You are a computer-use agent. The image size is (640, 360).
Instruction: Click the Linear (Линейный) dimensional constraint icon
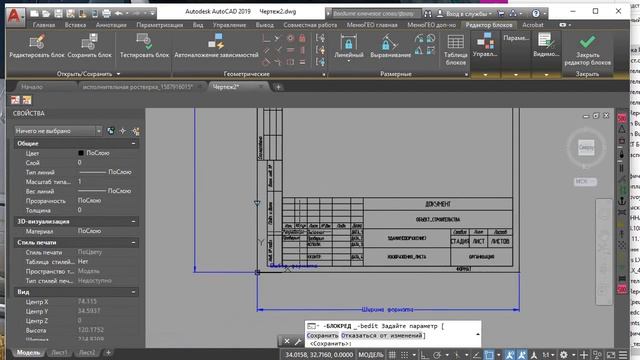point(349,42)
